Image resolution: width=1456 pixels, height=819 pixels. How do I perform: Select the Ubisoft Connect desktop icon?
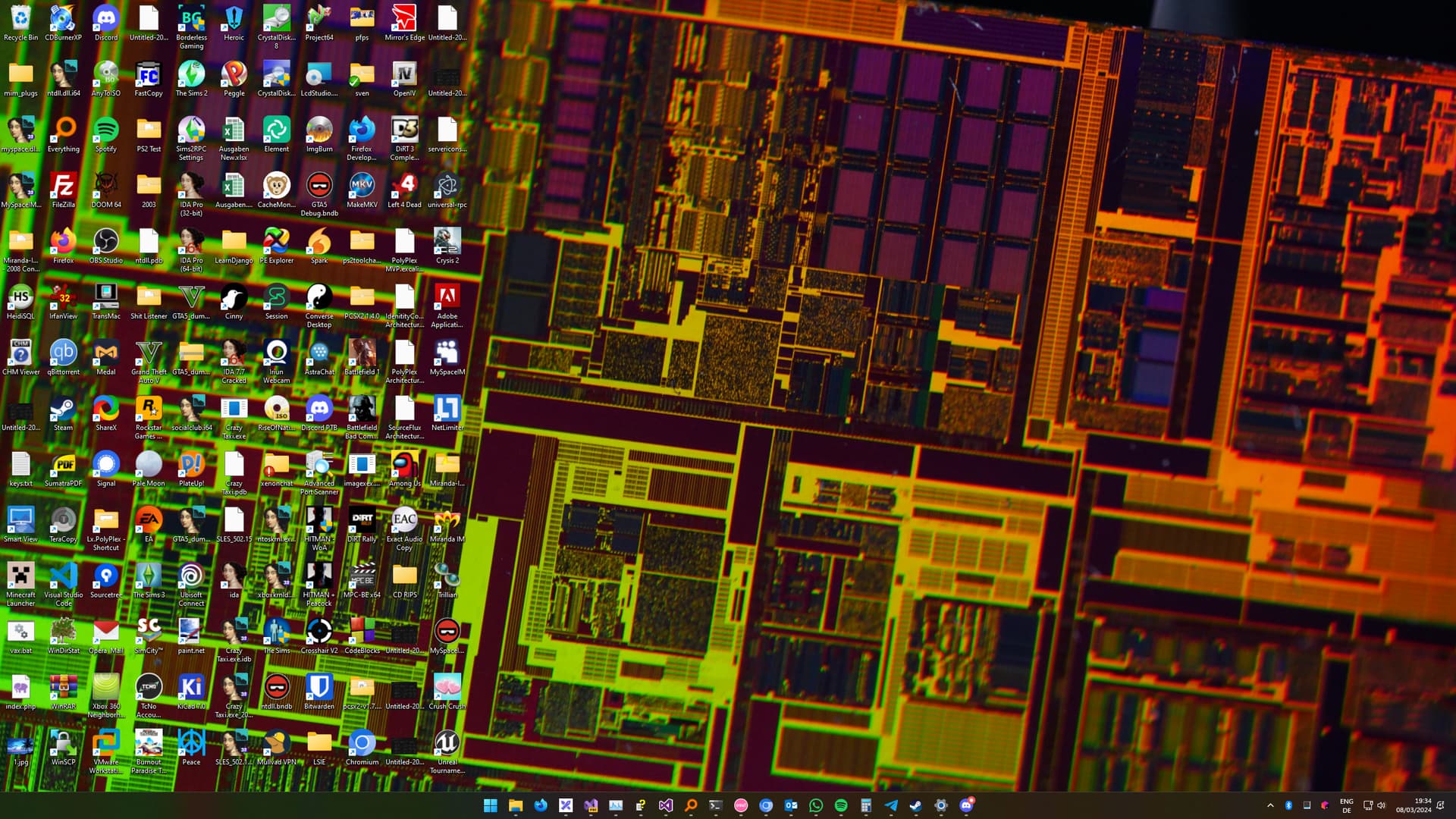coord(191,585)
